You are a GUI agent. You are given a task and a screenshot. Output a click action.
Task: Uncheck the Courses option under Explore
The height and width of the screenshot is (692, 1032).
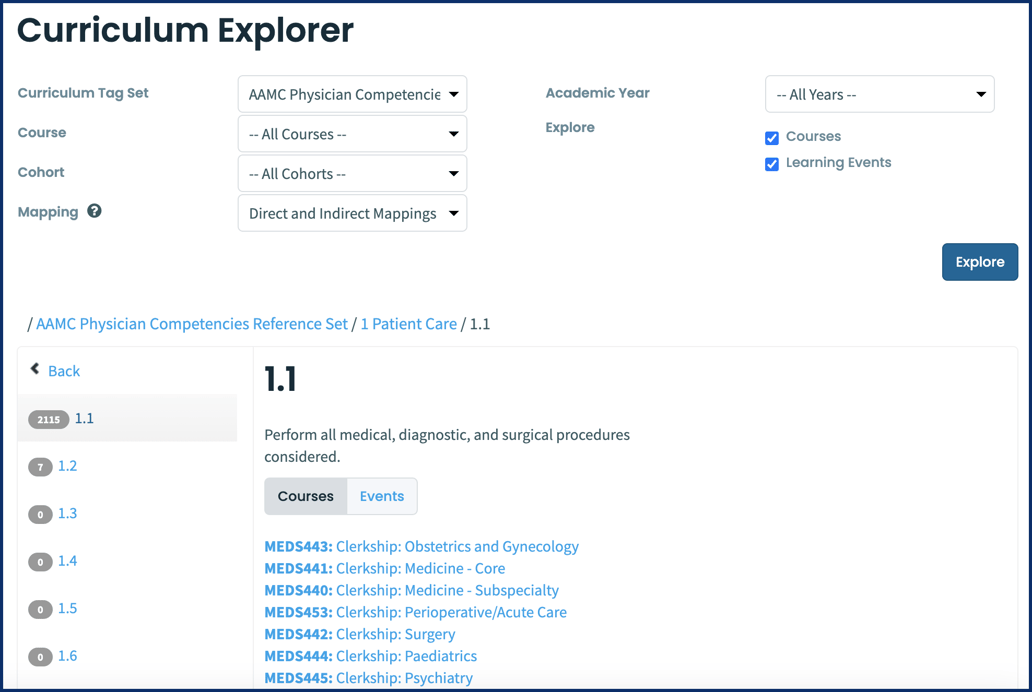771,138
